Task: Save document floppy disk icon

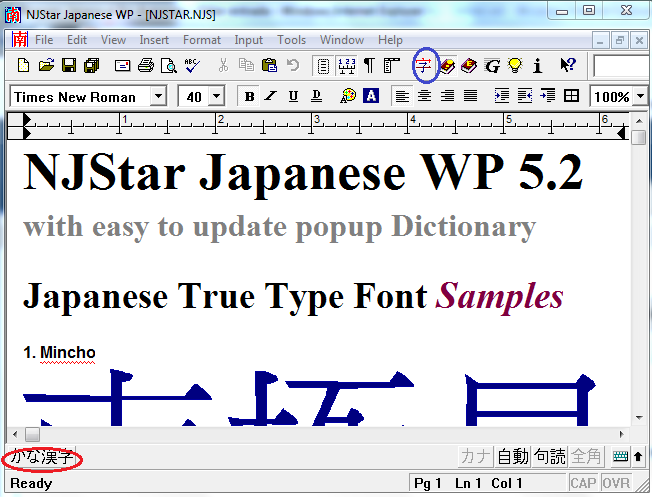Action: pyautogui.click(x=69, y=65)
